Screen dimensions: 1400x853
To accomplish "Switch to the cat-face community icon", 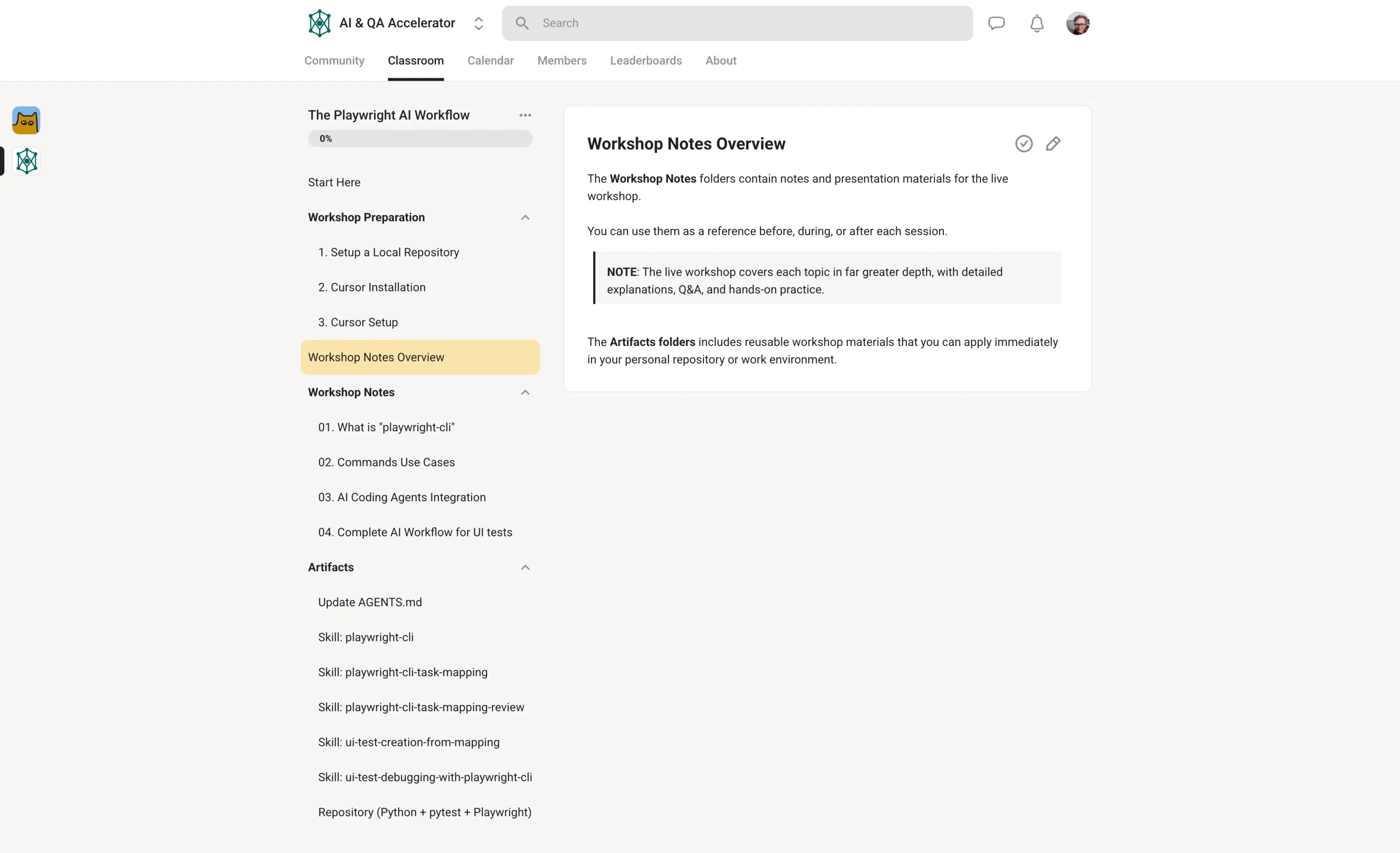I will 26,121.
